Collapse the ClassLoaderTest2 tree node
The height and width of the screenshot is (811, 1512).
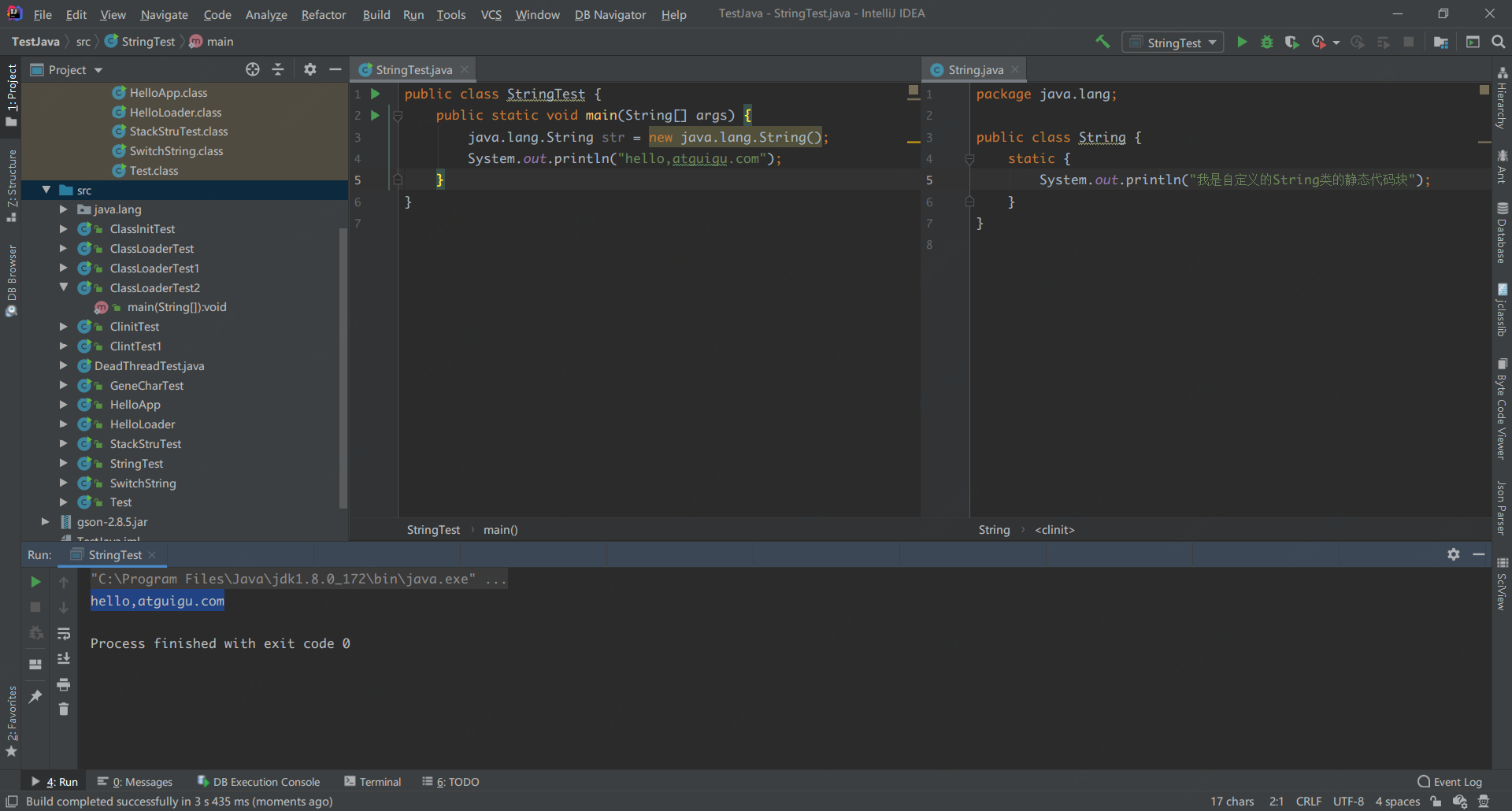[63, 287]
